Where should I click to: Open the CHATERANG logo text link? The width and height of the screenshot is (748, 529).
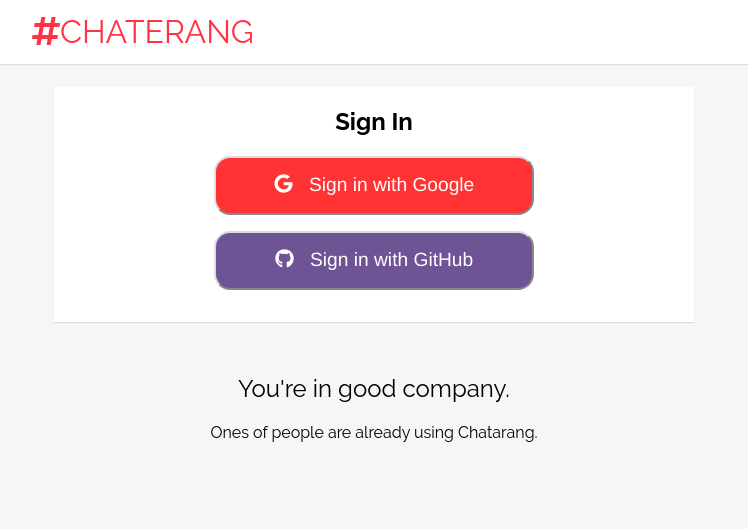click(x=157, y=32)
